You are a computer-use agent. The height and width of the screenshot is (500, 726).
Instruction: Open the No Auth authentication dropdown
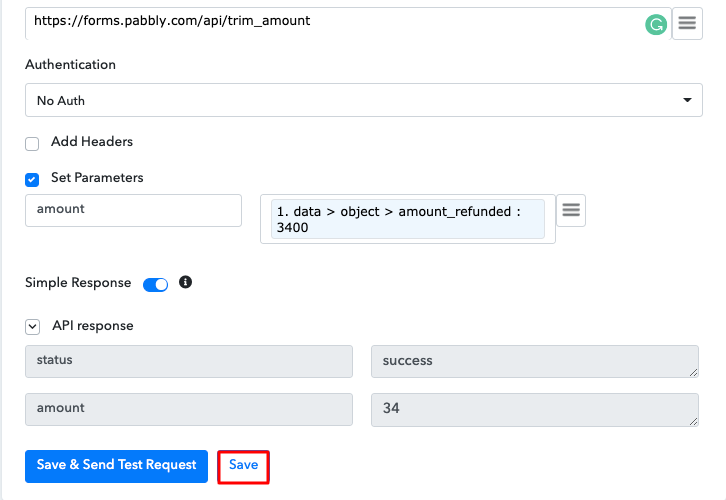tap(363, 100)
